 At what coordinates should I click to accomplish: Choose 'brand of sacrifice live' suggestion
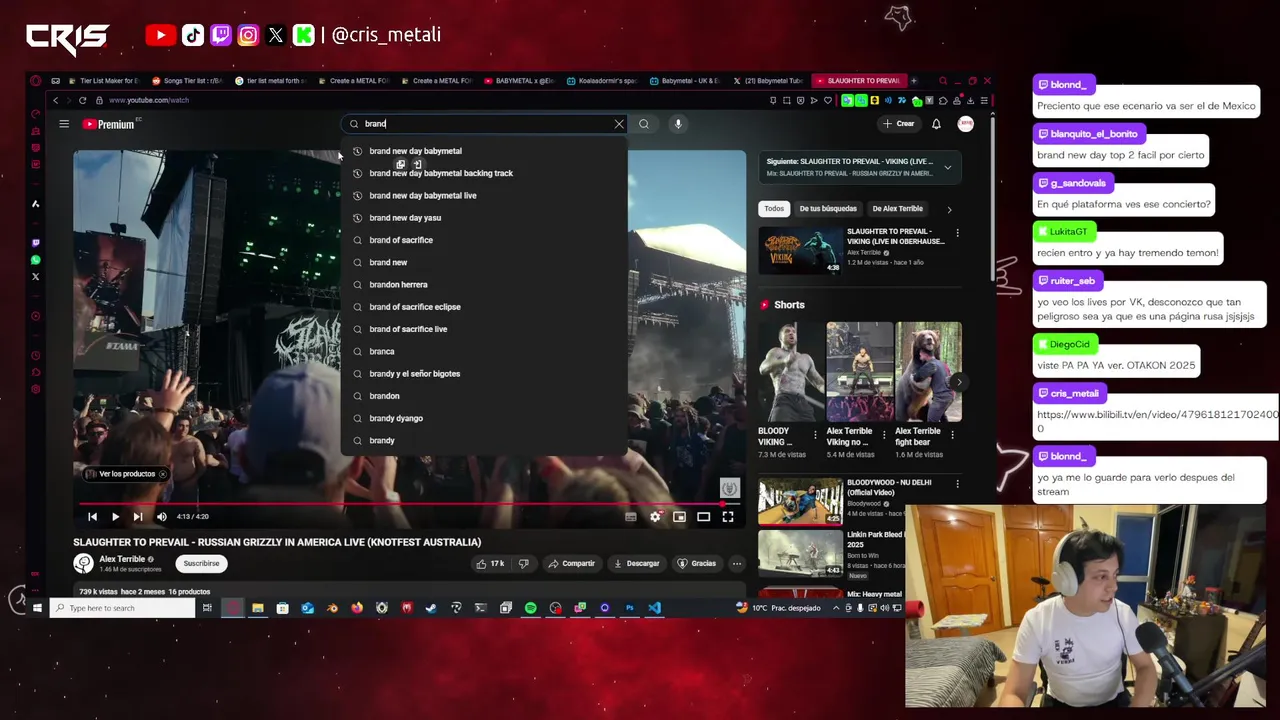[484, 329]
